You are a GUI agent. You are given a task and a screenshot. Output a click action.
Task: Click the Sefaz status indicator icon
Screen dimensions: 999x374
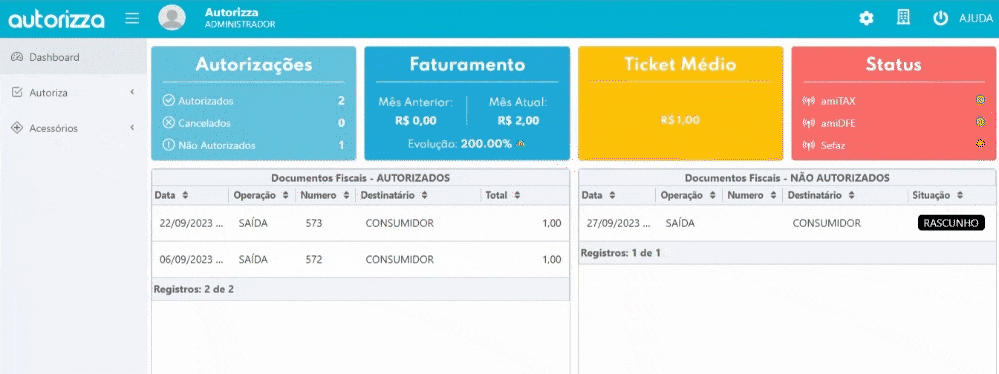981,144
